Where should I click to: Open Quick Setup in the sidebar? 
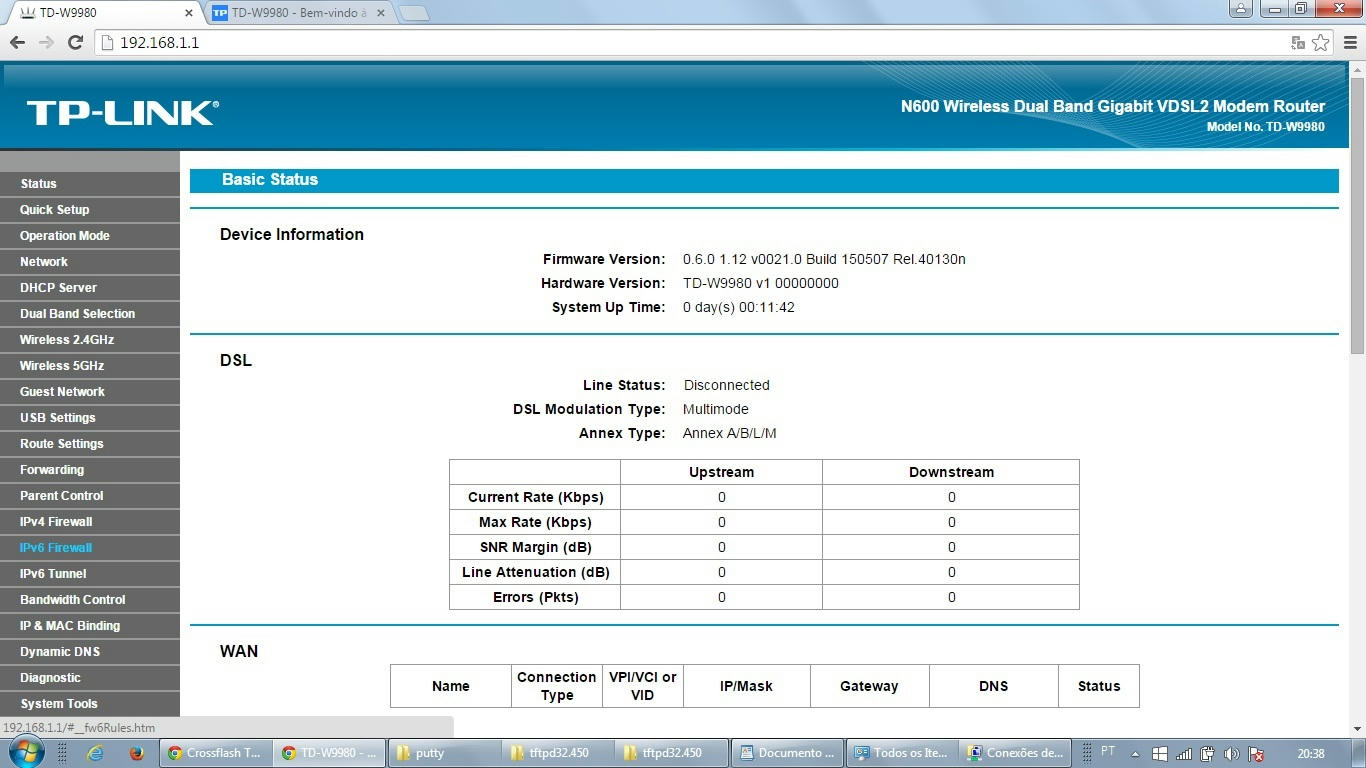click(90, 209)
